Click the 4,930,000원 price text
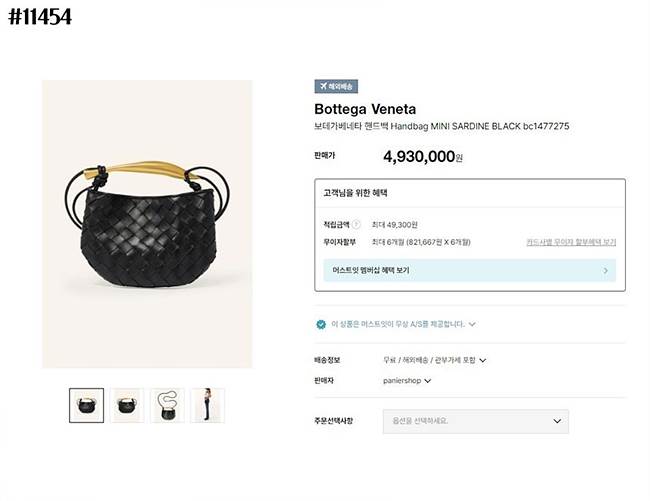This screenshot has height=501, width=650. coord(422,157)
